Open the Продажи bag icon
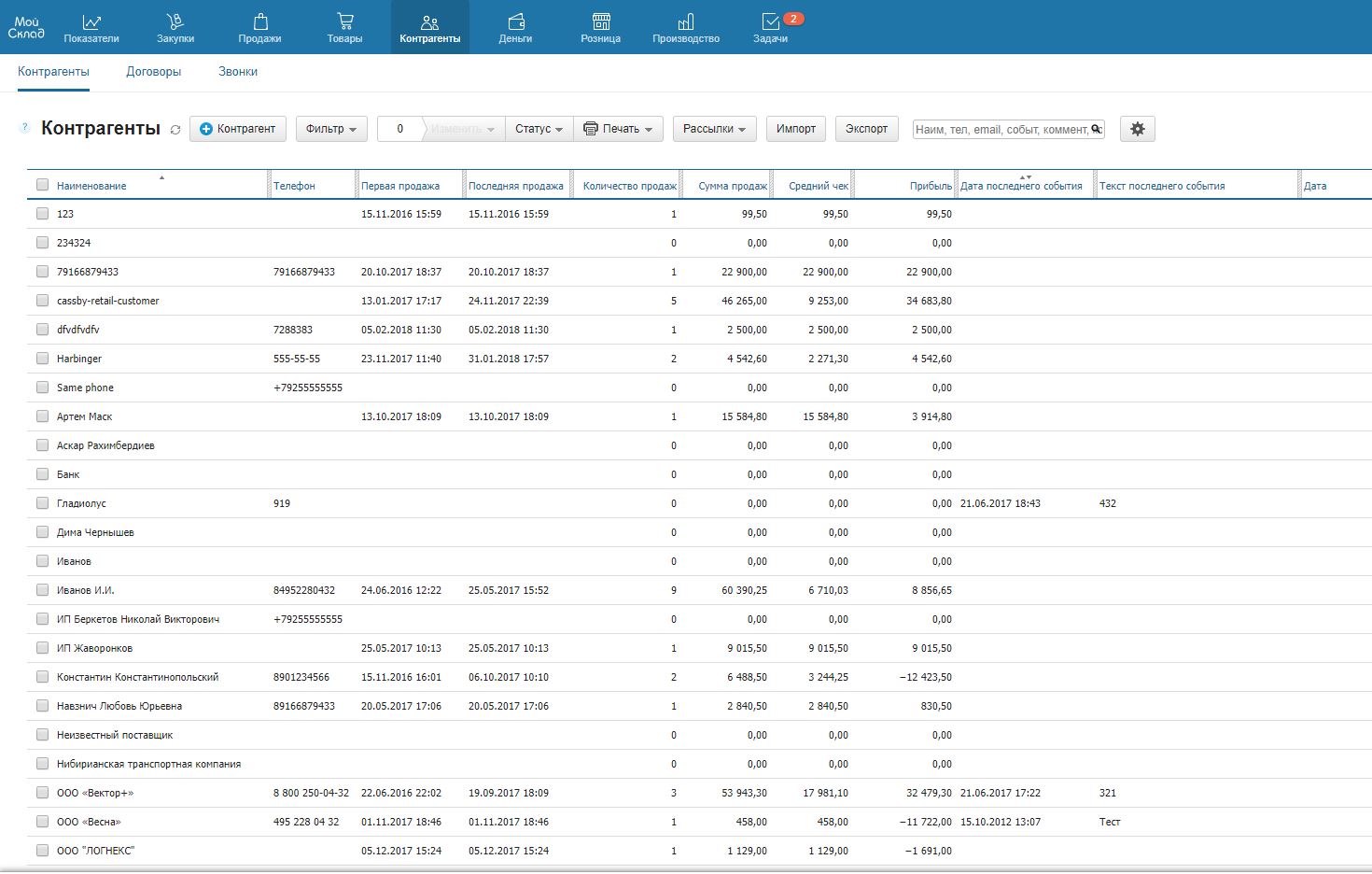 [260, 21]
